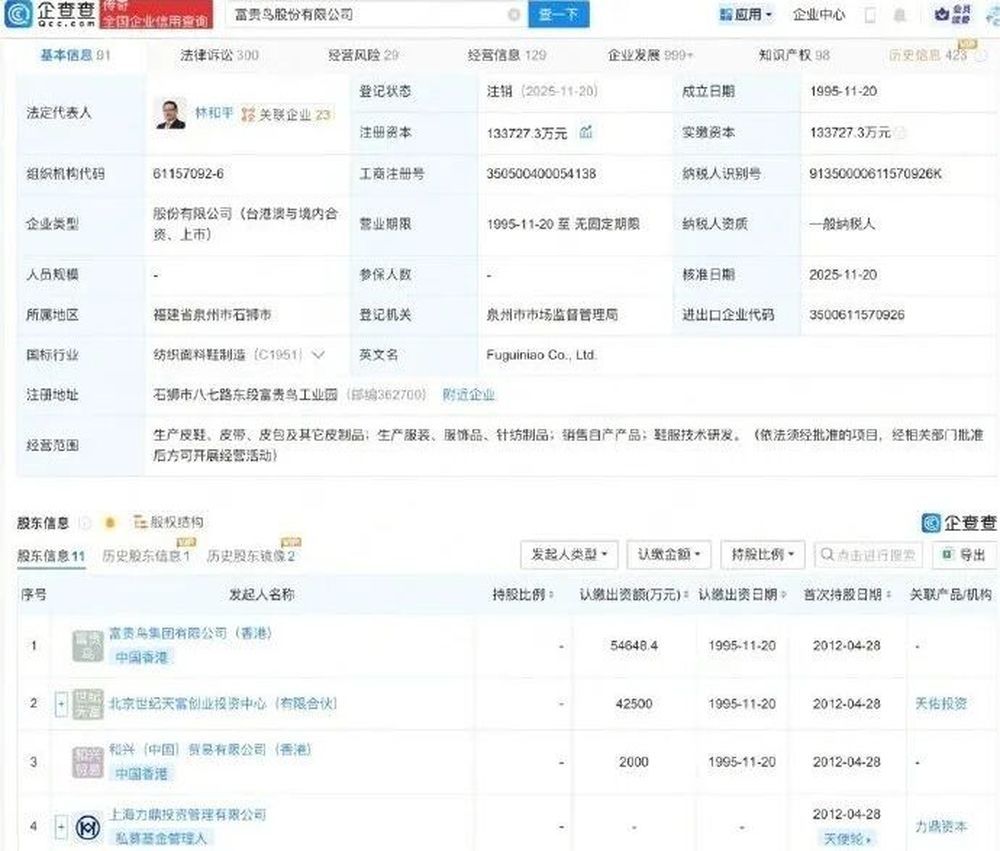Open the 持股比例 filter dropdown
This screenshot has width=1000, height=851.
767,553
